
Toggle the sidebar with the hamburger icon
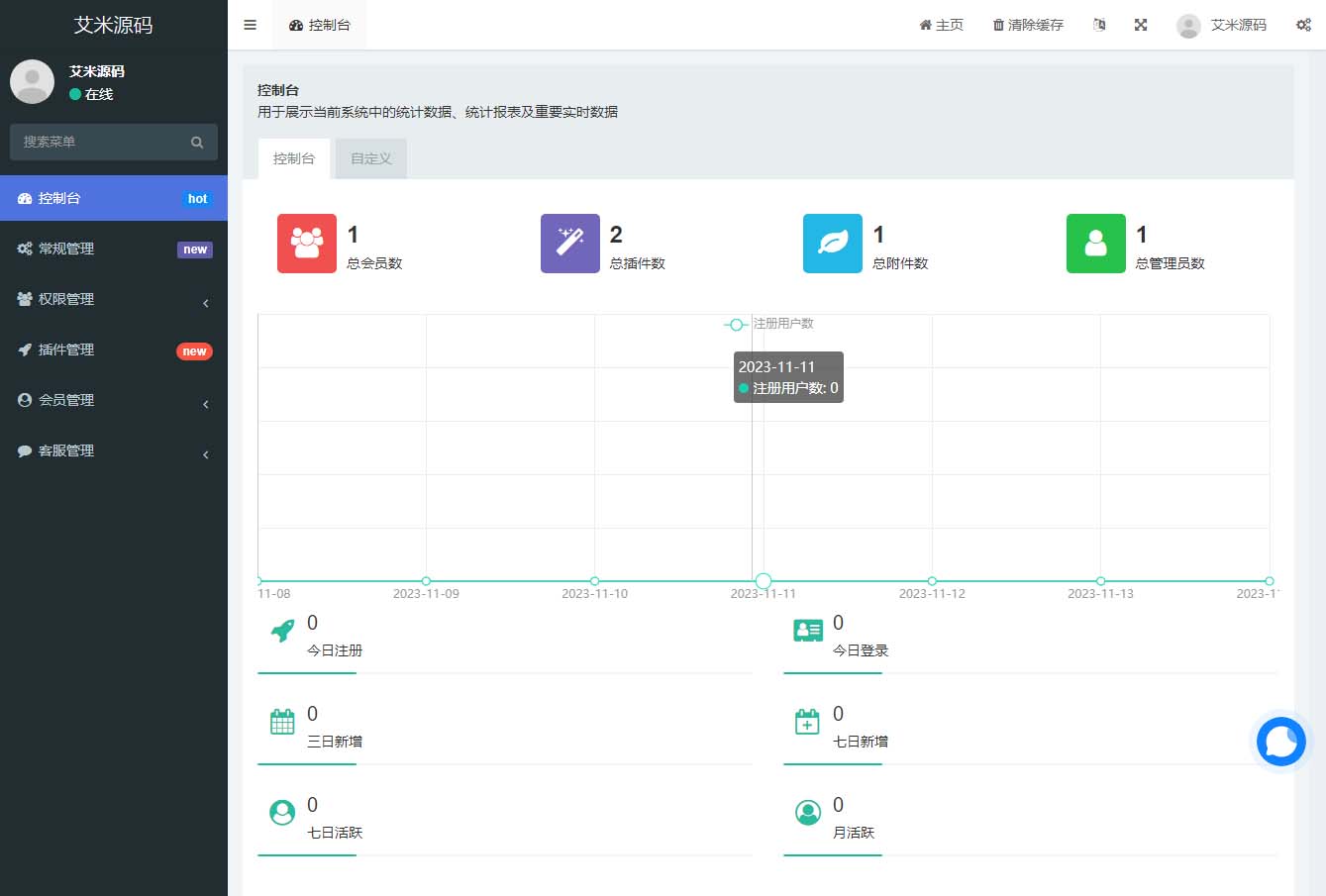250,25
